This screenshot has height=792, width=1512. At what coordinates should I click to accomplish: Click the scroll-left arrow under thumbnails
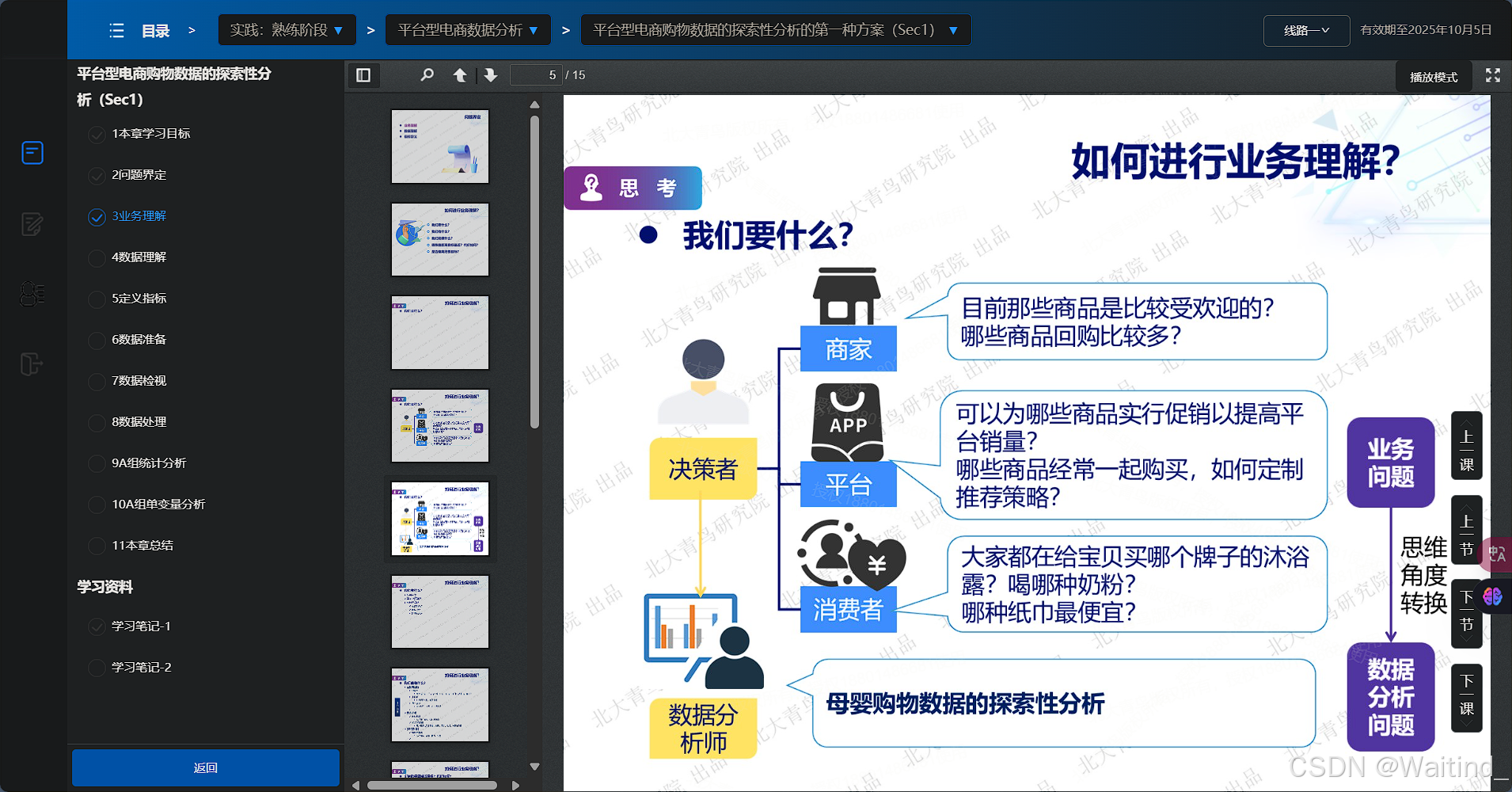(356, 786)
